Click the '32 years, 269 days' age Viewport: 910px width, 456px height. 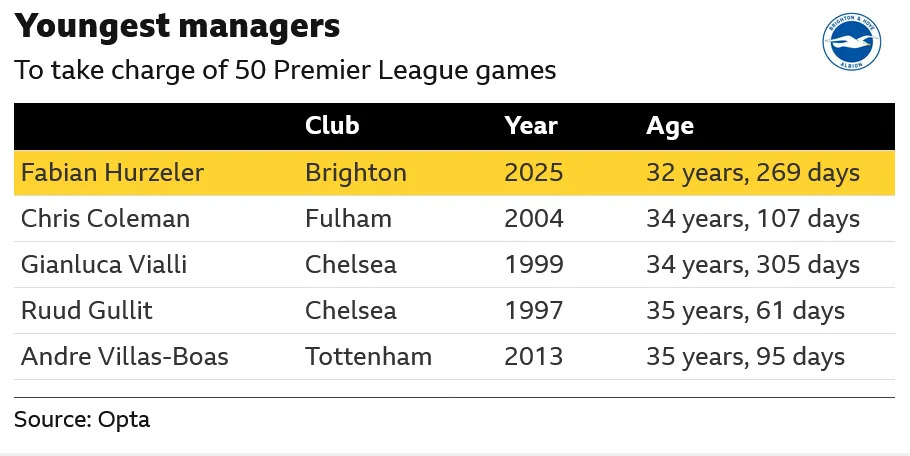click(753, 173)
